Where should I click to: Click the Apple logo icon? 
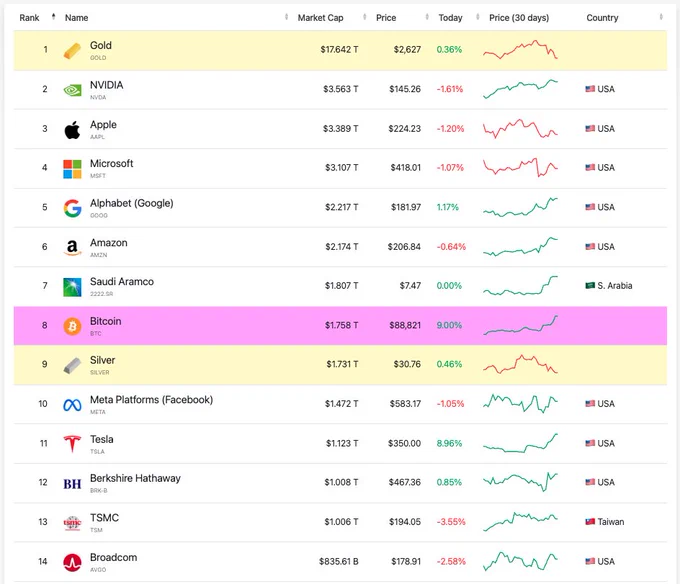72,130
